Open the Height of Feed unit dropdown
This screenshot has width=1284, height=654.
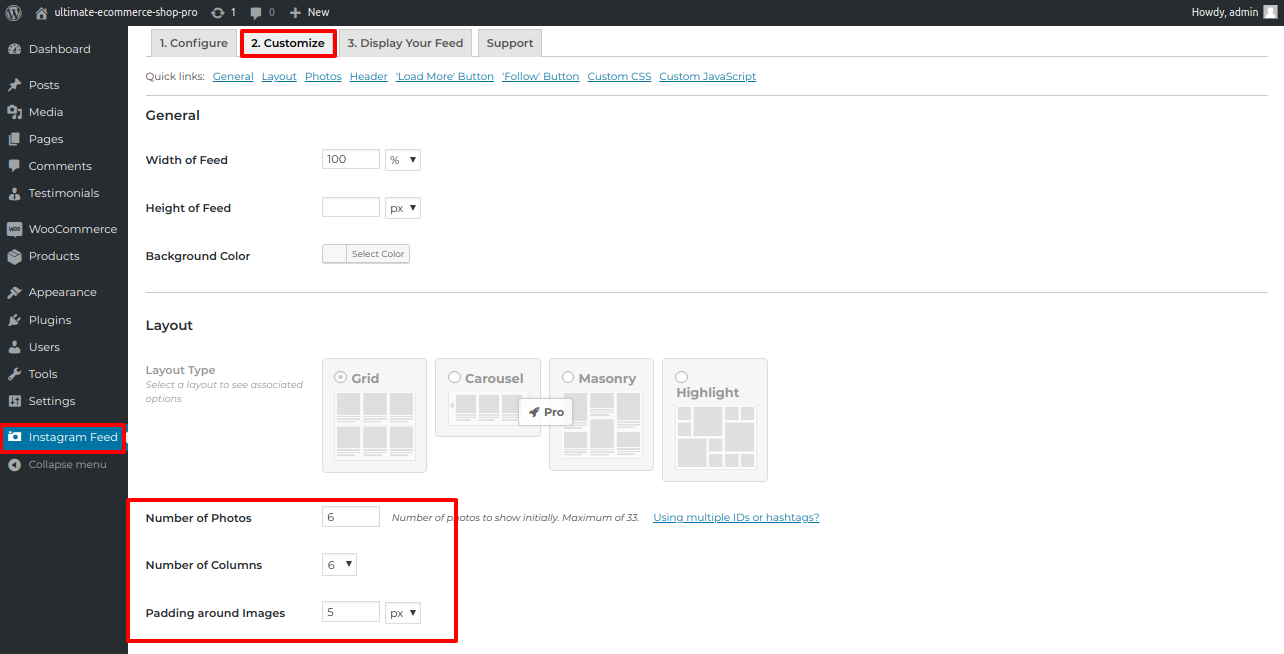[403, 208]
